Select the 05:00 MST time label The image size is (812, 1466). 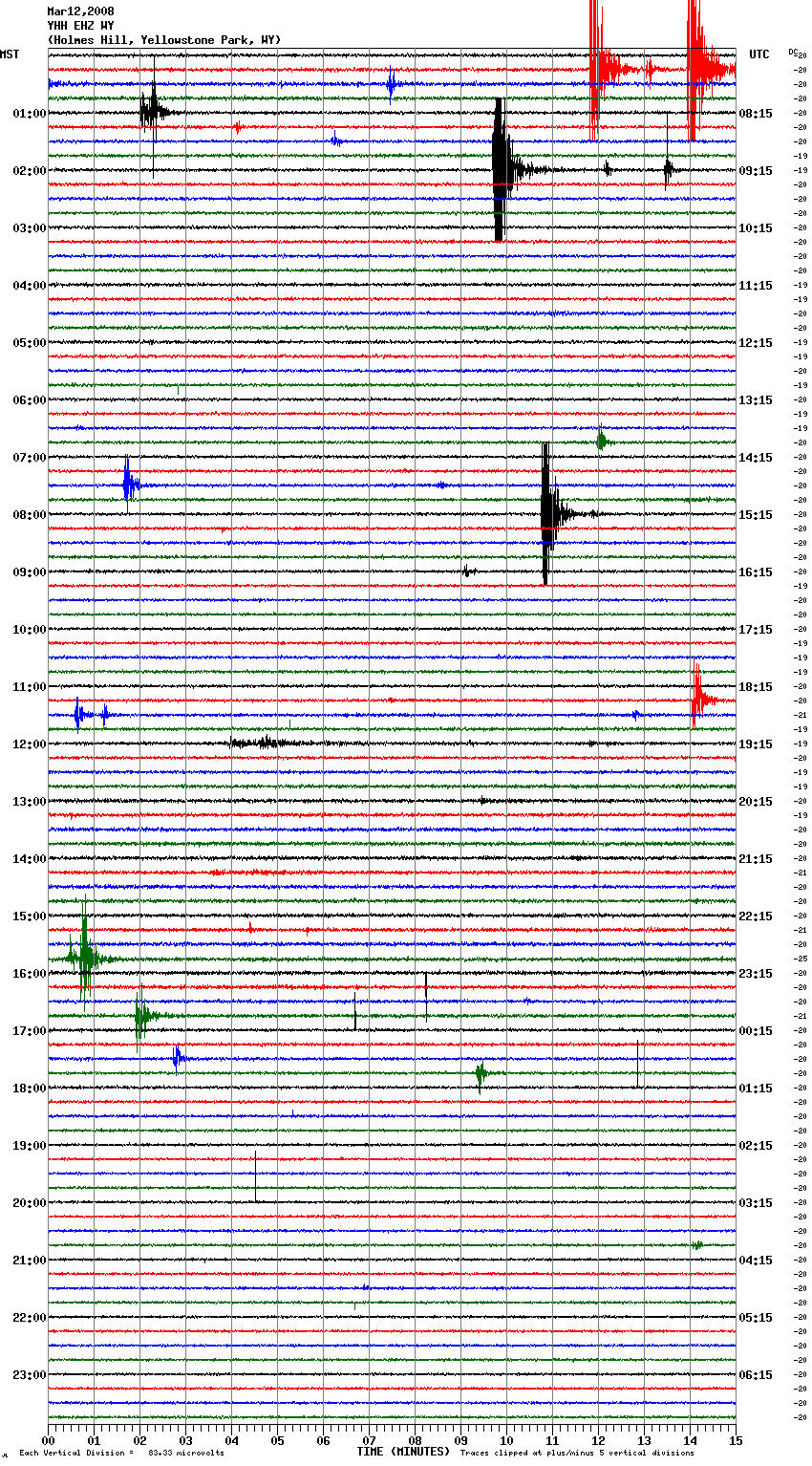tap(30, 343)
